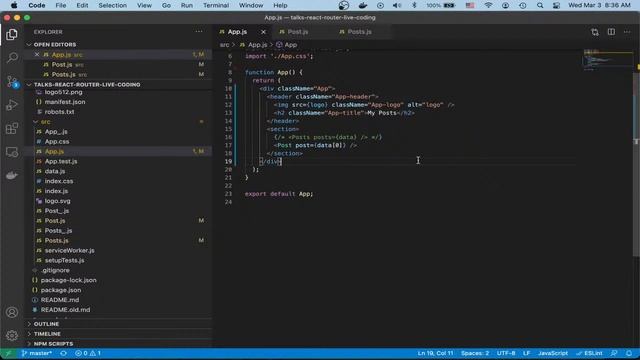This screenshot has width=640, height=360.
Task: Click Explorer more actions ellipsis
Action: 199,31
